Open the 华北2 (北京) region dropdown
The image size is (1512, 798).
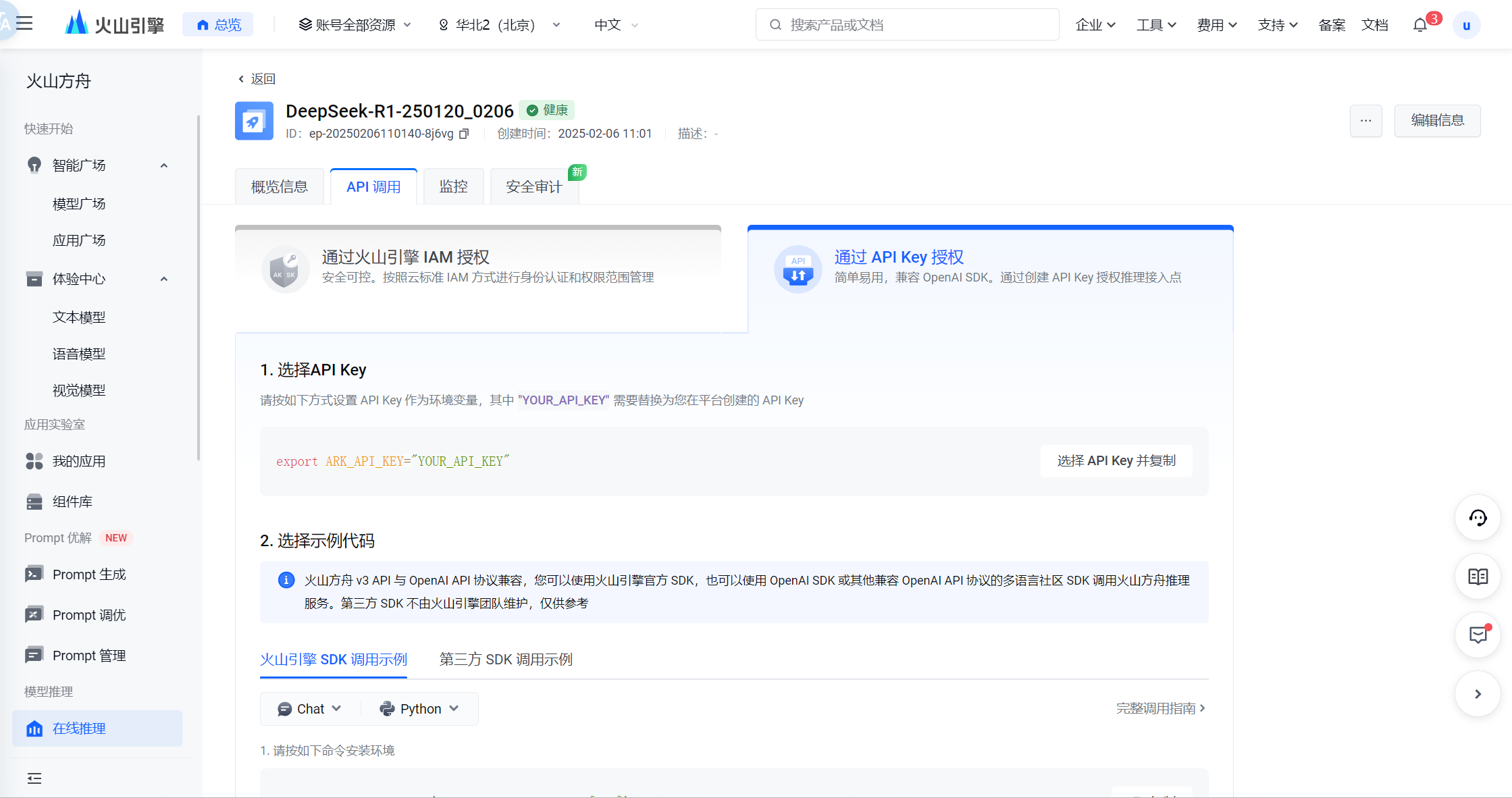[x=500, y=25]
